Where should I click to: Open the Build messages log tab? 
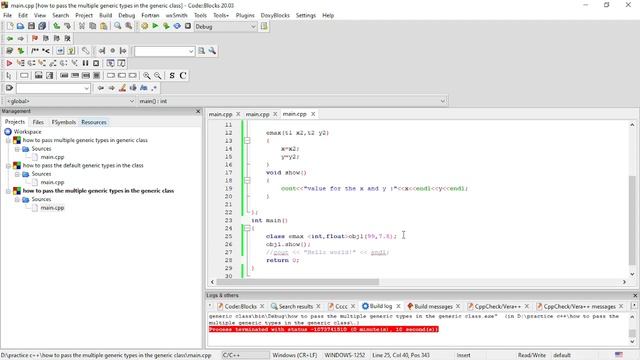pyautogui.click(x=433, y=306)
